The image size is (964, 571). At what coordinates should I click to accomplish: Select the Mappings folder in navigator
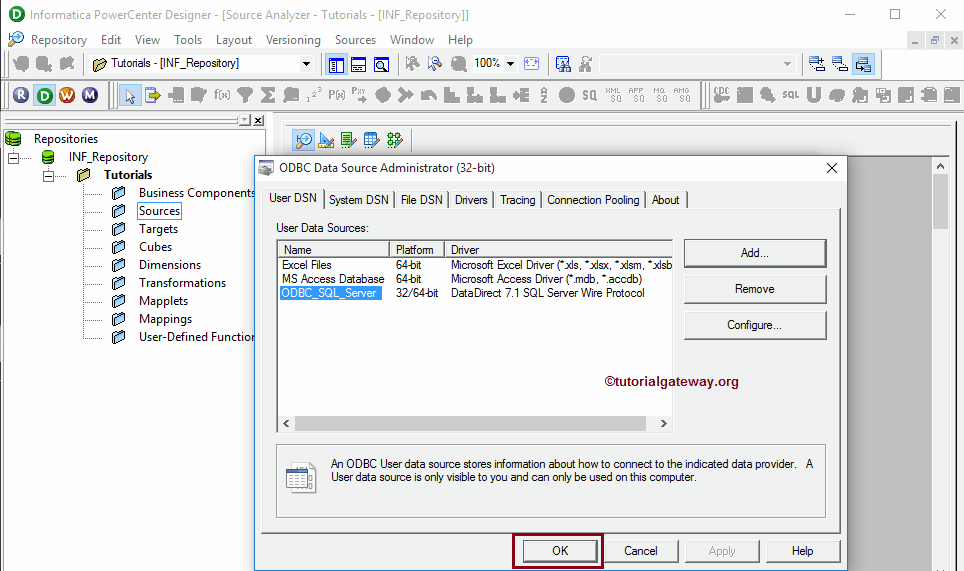(165, 319)
